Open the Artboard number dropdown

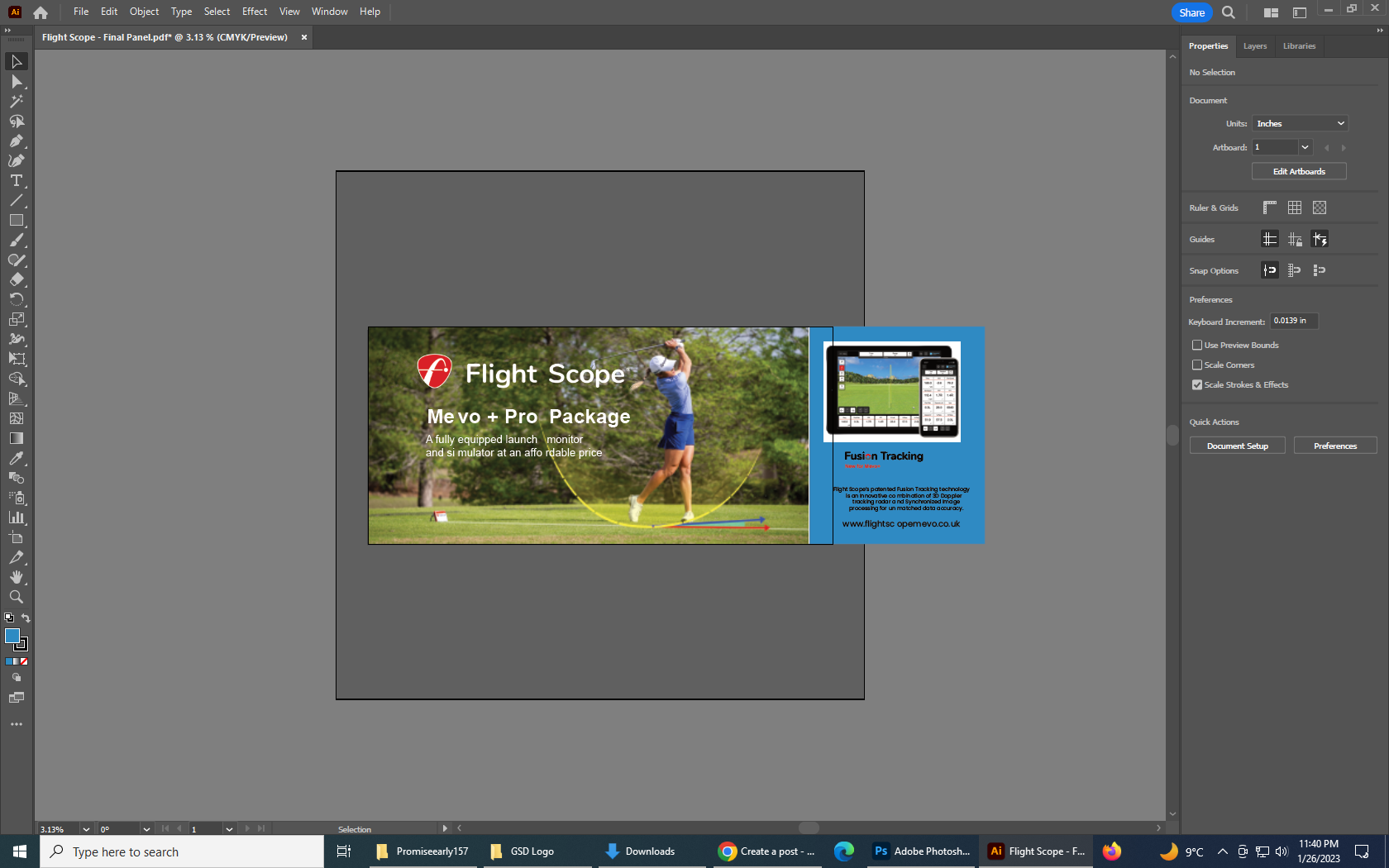click(1305, 146)
